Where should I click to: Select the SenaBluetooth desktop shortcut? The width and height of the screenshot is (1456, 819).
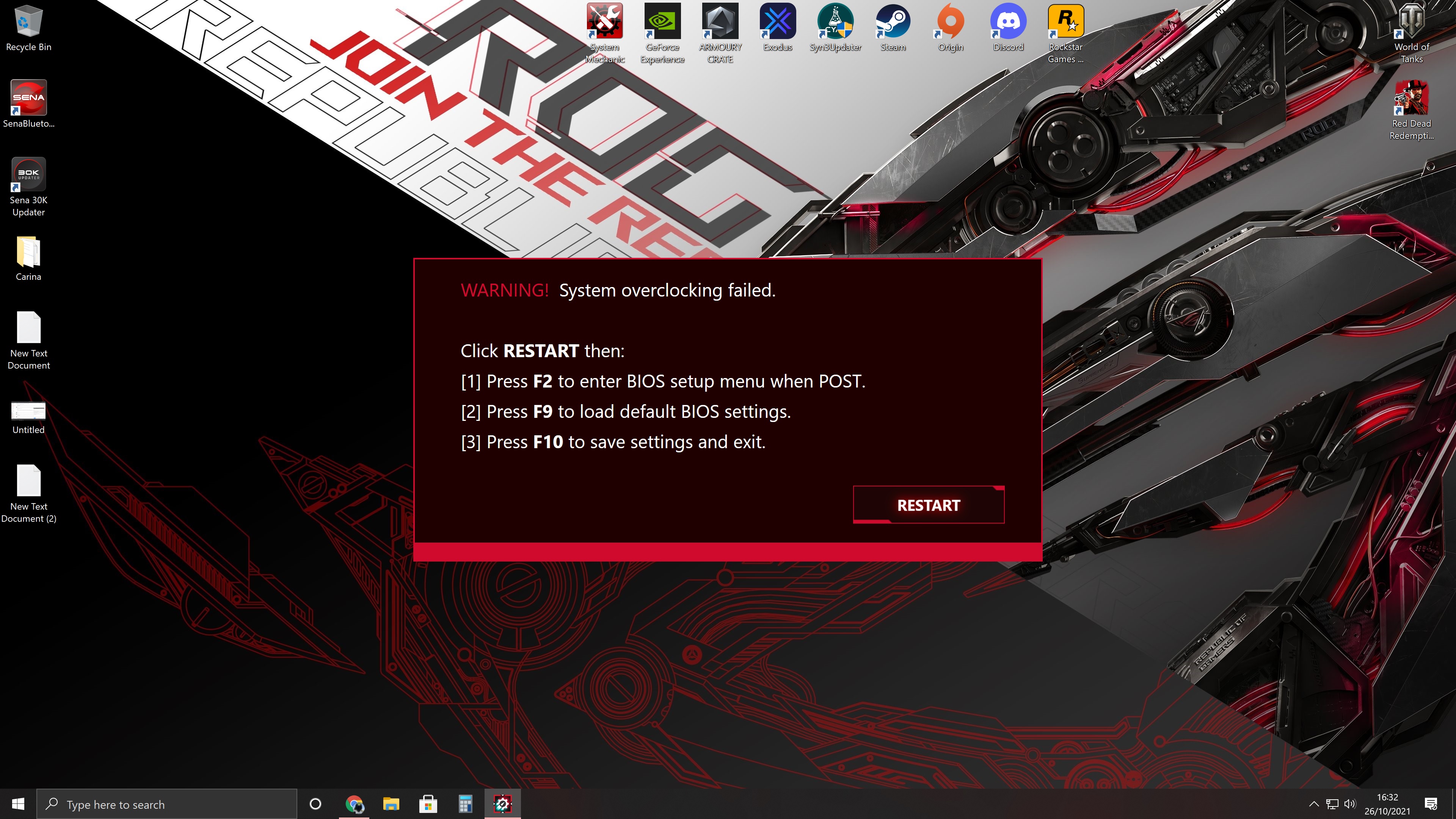pyautogui.click(x=28, y=105)
